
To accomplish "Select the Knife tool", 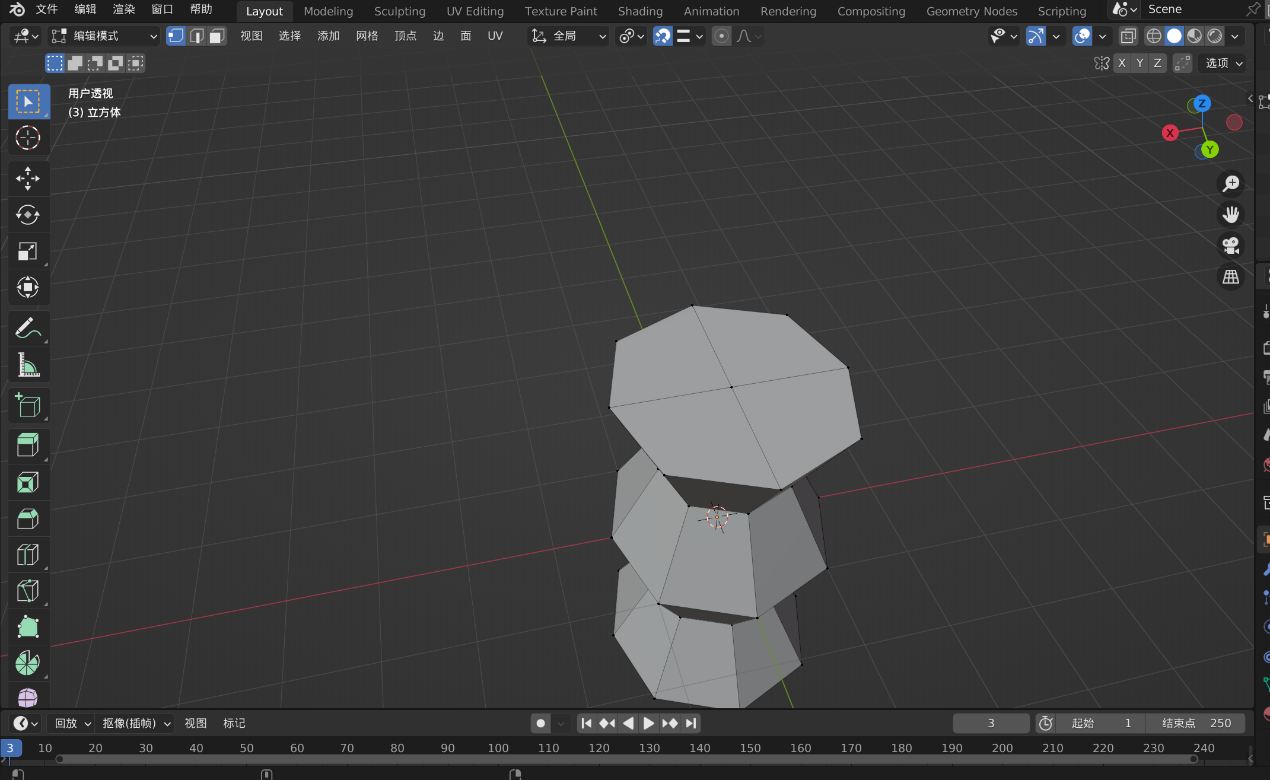I will pos(28,591).
